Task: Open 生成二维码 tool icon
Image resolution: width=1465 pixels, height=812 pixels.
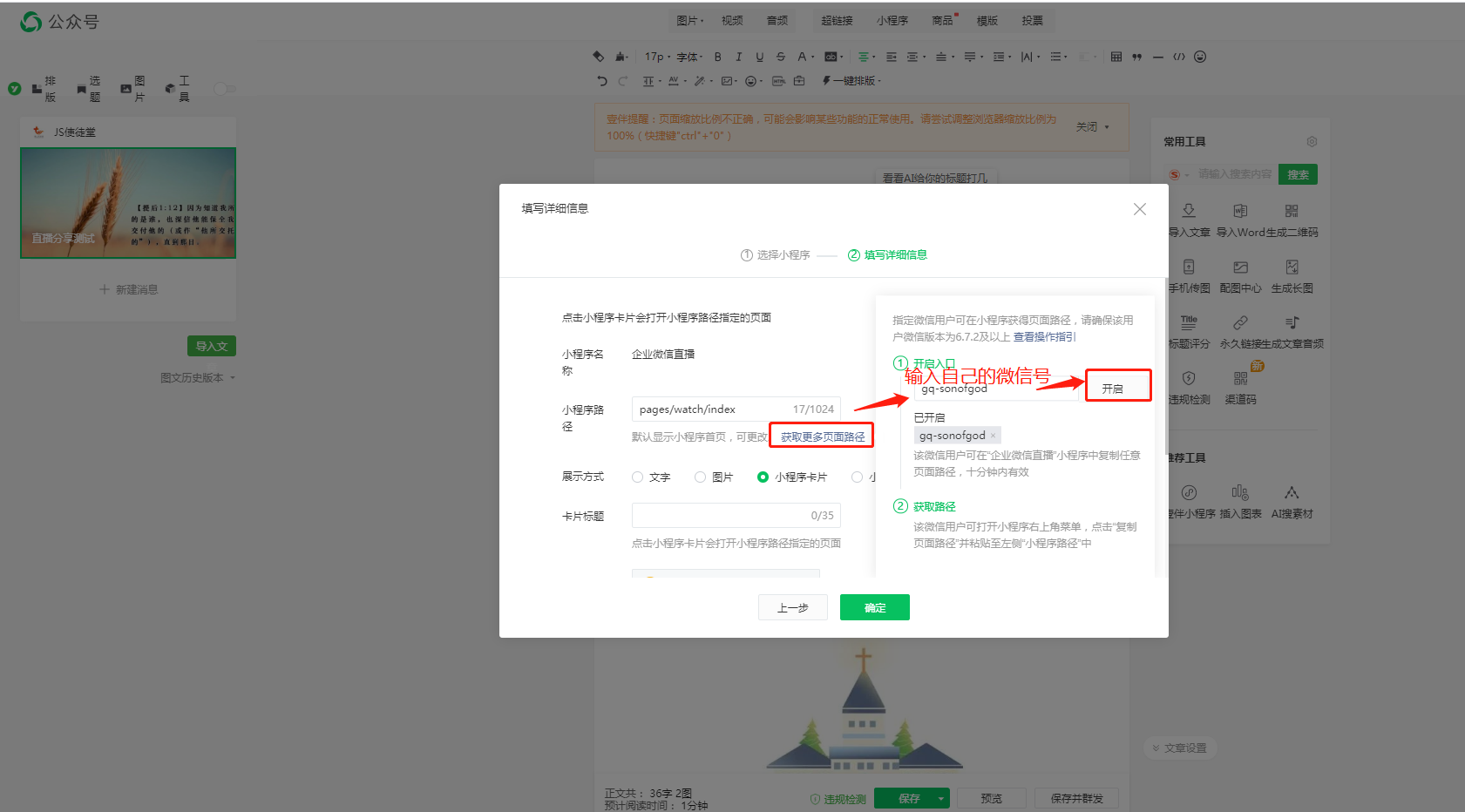Action: pos(1292,211)
